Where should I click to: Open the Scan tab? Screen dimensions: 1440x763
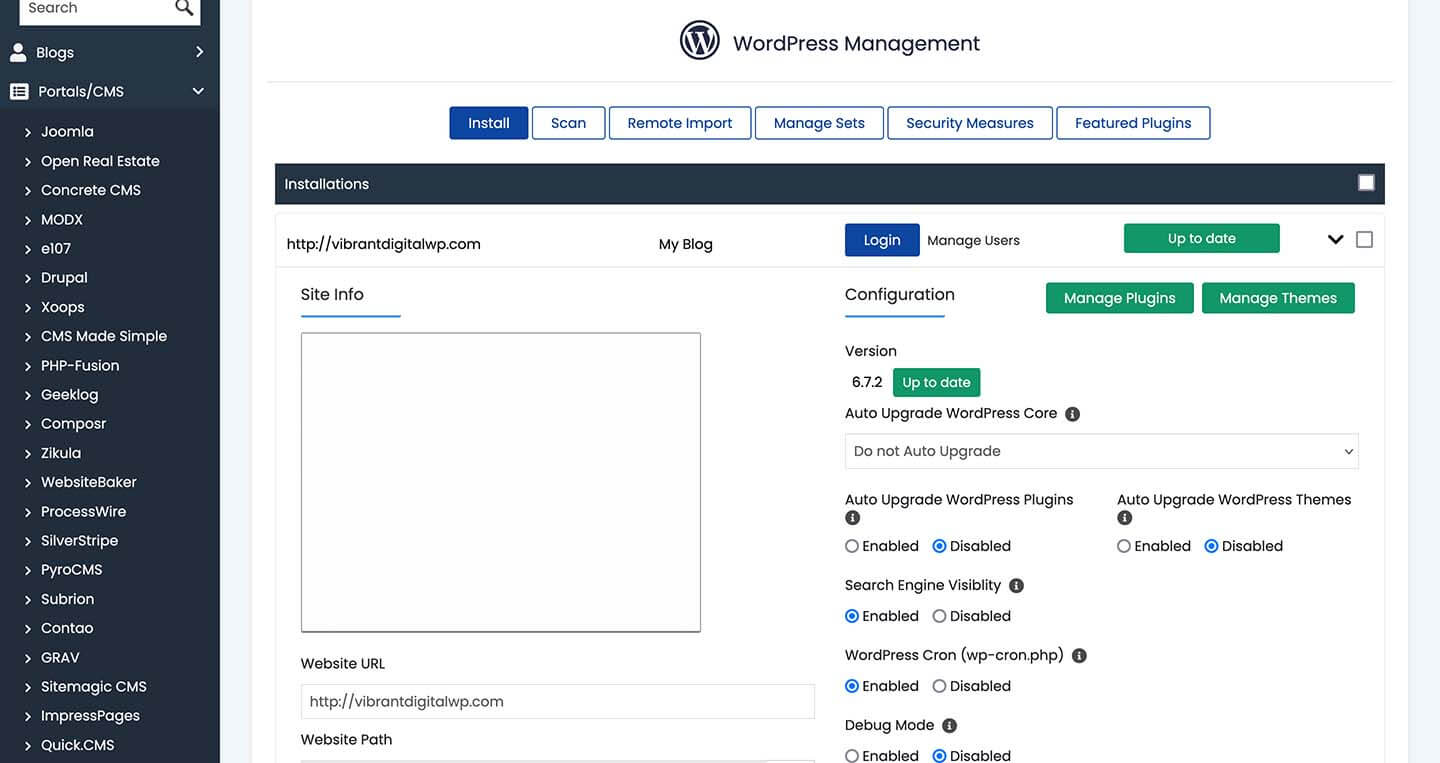[x=568, y=123]
